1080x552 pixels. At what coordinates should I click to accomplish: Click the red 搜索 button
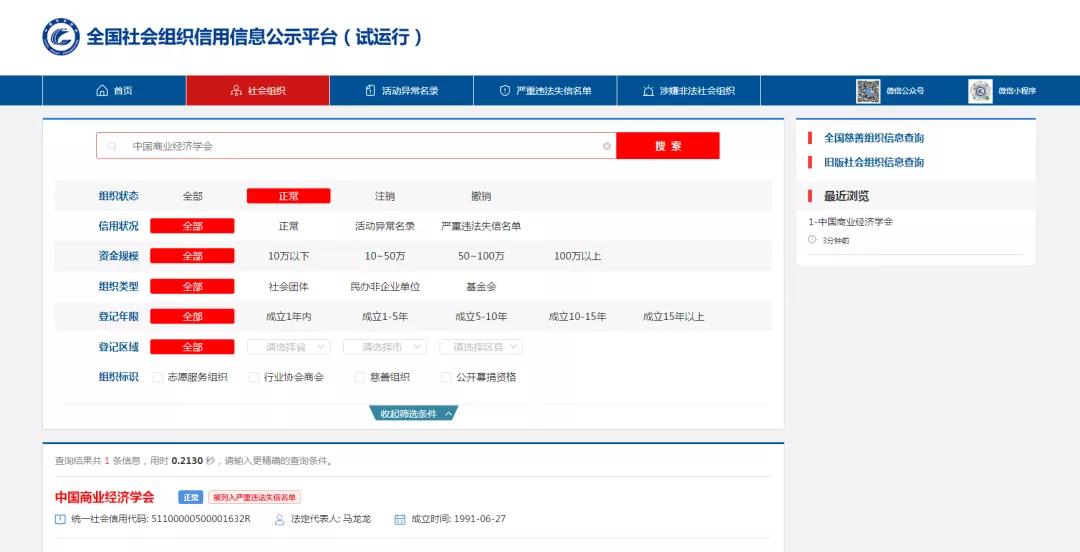[x=668, y=145]
